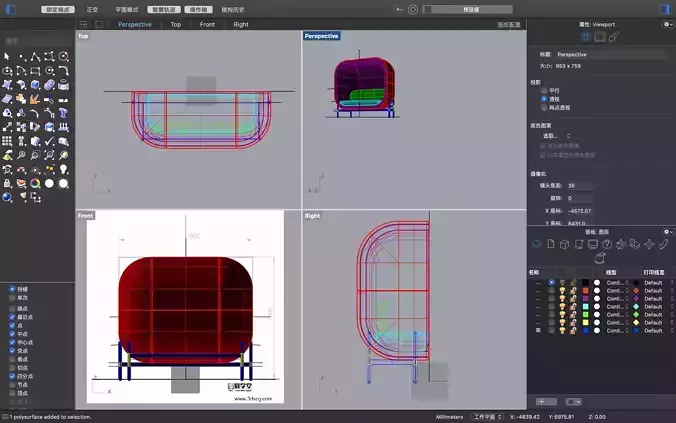Select the checkmark analysis tool icon

pos(50,141)
